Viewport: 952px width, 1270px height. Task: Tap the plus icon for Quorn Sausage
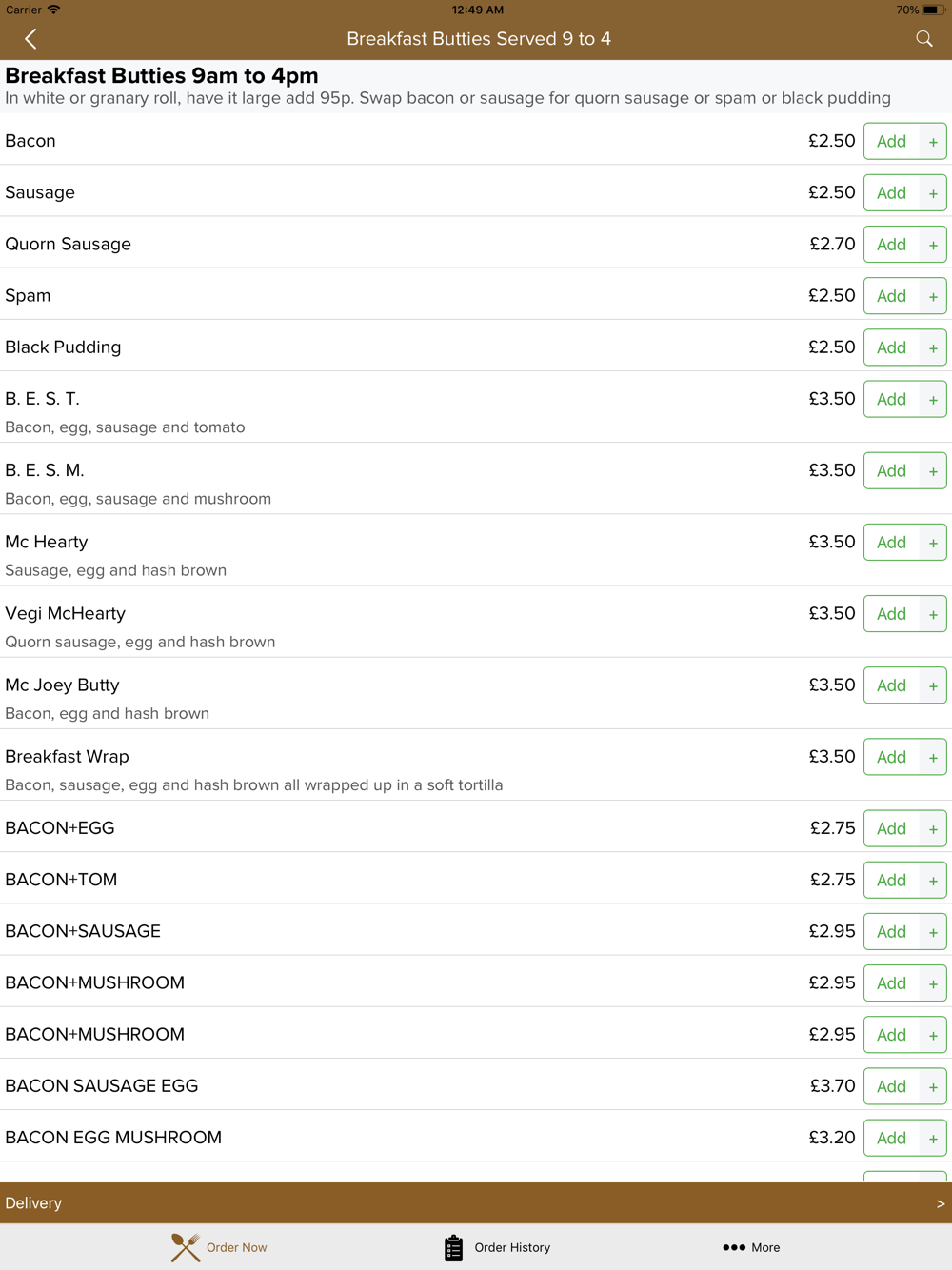pos(933,245)
